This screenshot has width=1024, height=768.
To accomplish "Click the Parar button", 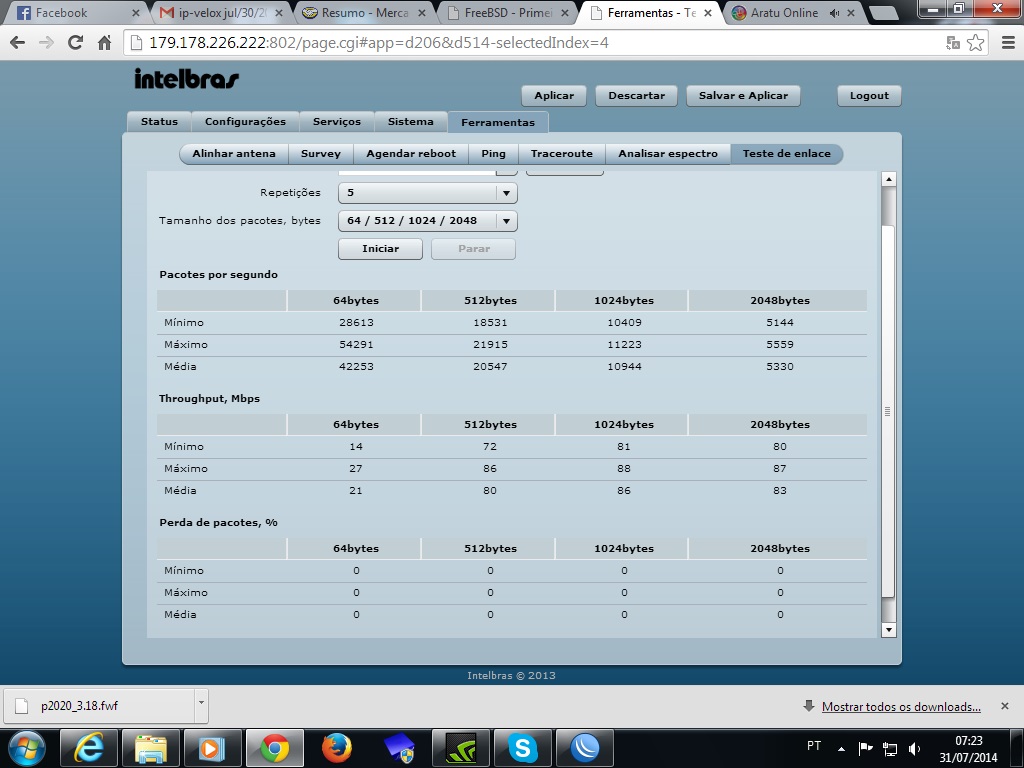I will (x=473, y=249).
